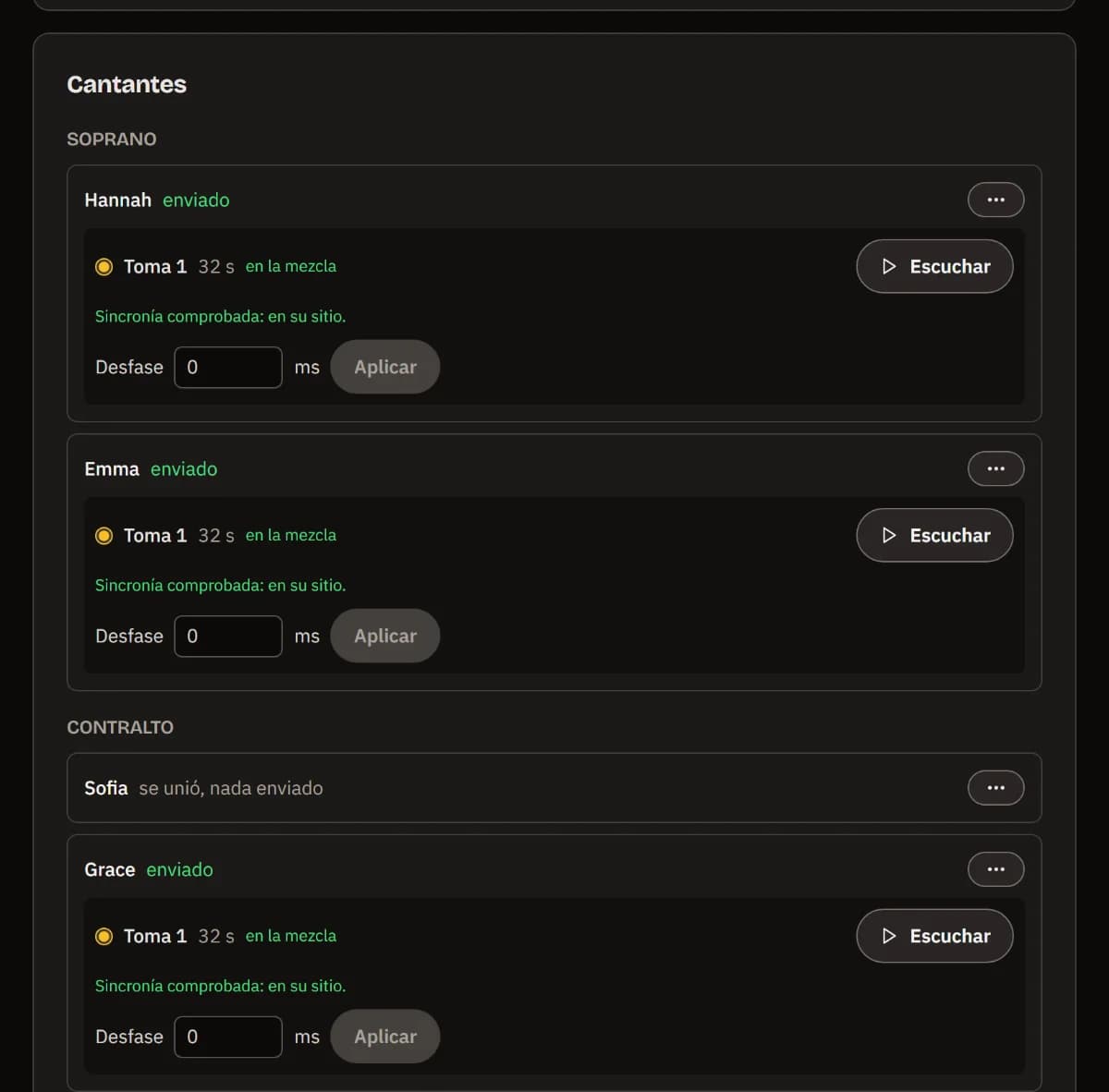
Task: Apply the offset for Emma's take
Action: click(385, 636)
